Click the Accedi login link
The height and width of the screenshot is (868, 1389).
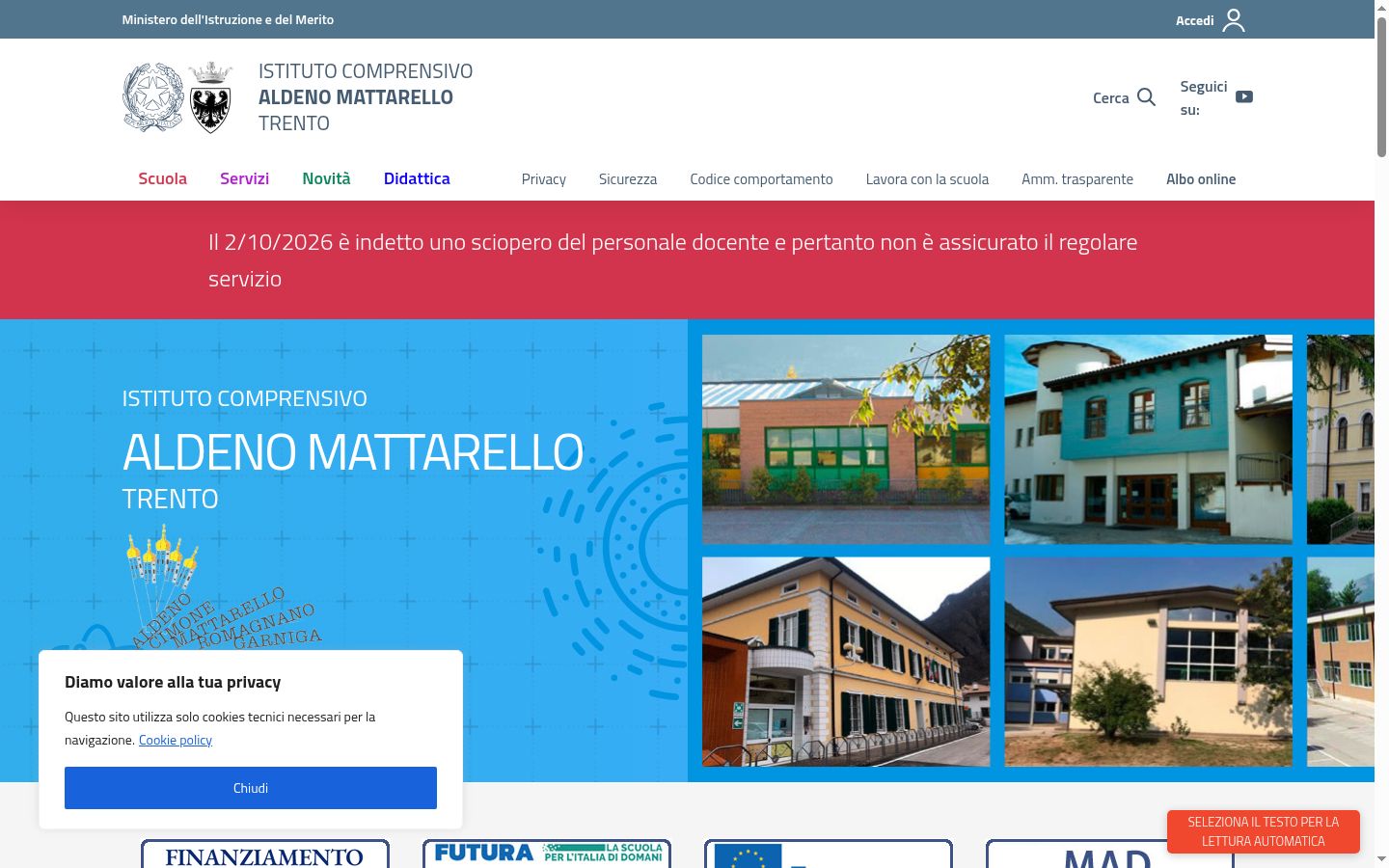[x=1194, y=20]
